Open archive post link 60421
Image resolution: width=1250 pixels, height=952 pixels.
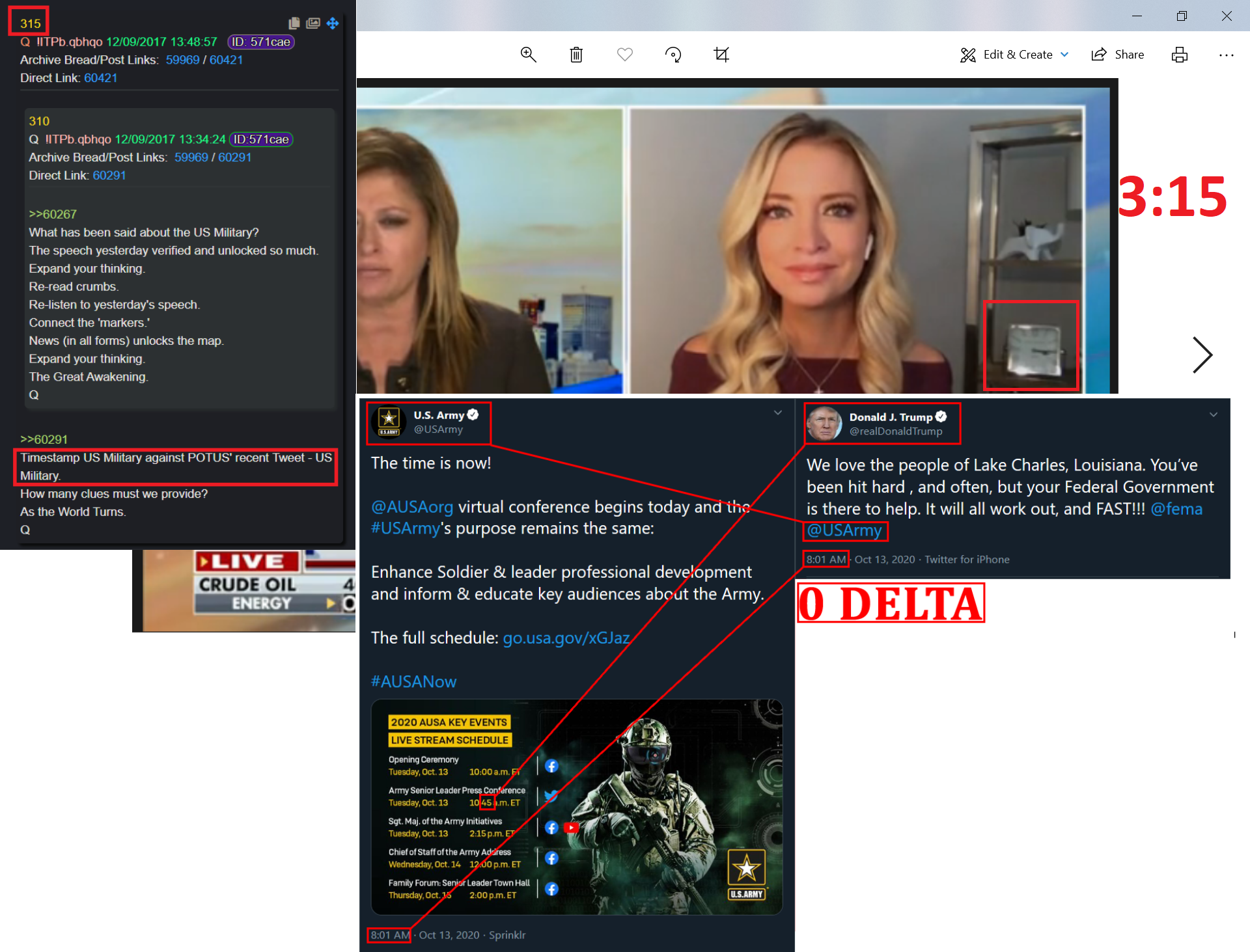click(226, 60)
